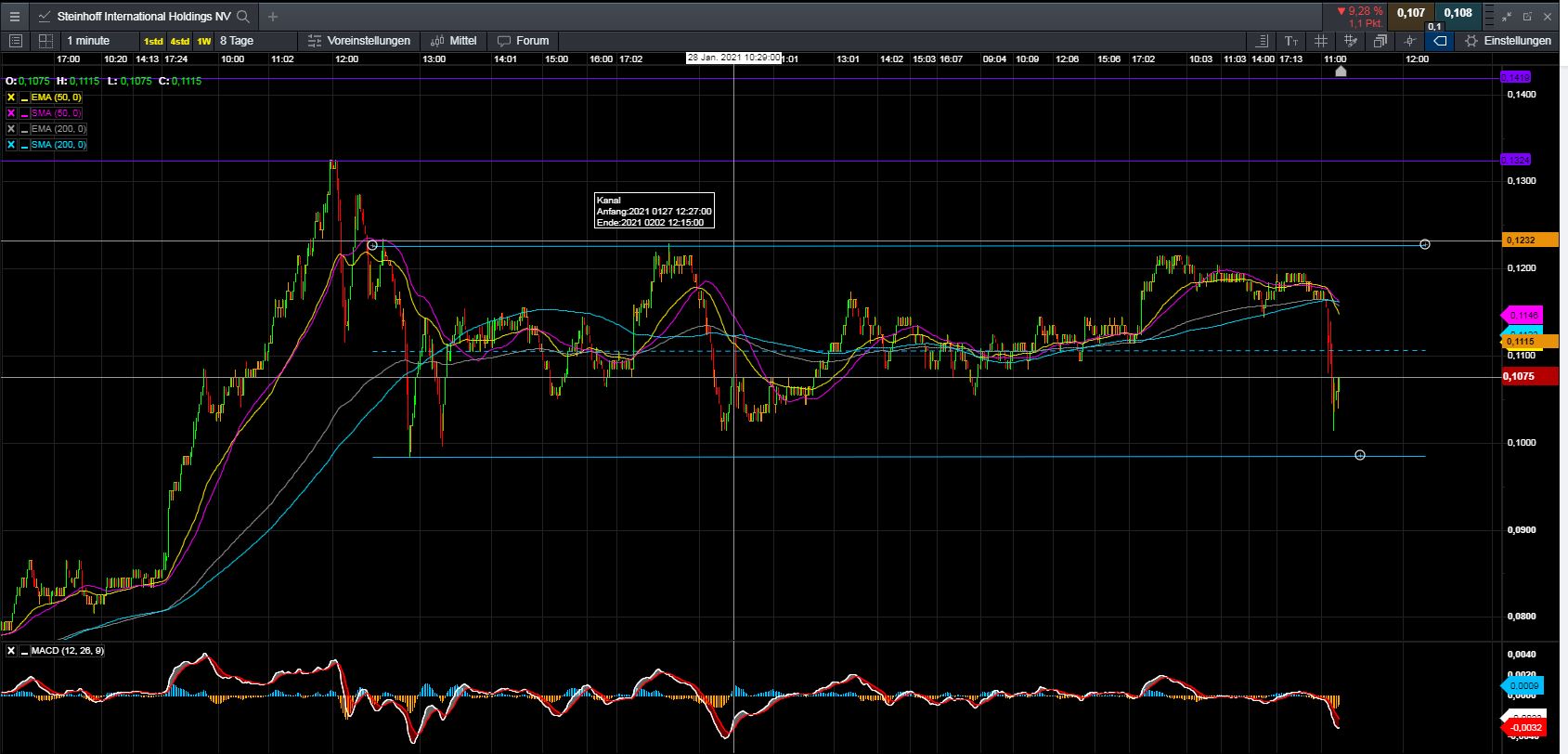
Task: Click the Einstellungen settings button
Action: [x=1508, y=41]
